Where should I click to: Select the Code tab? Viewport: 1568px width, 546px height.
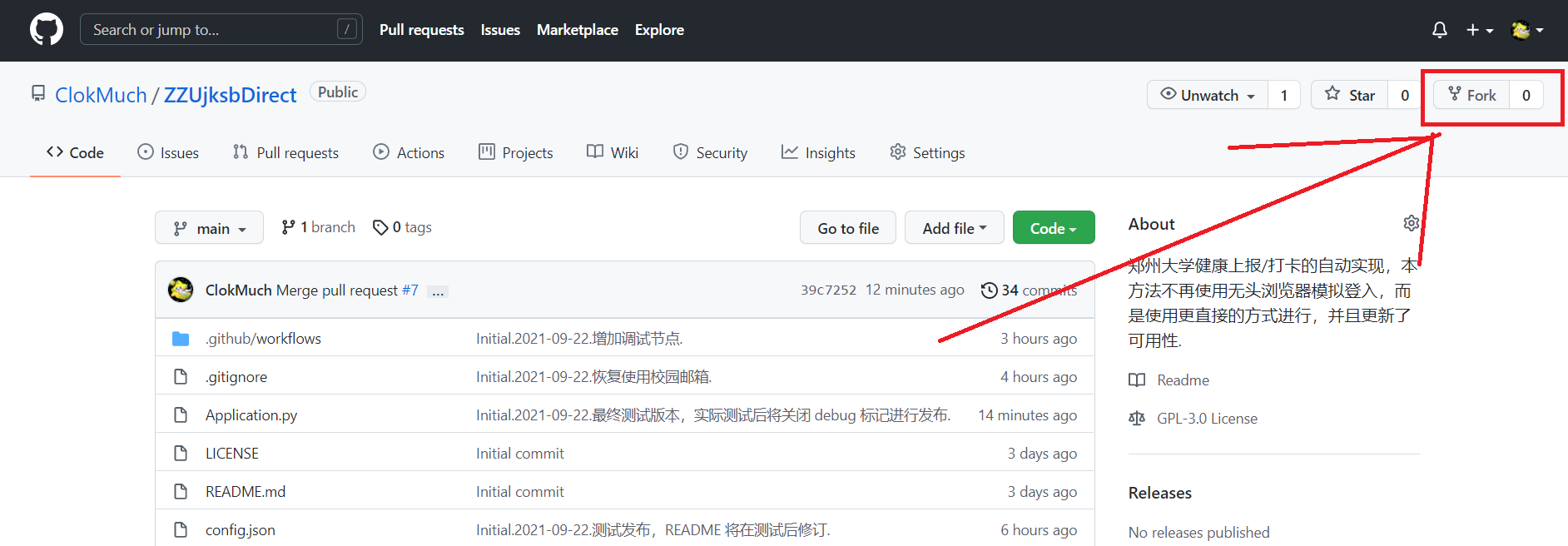tap(75, 152)
